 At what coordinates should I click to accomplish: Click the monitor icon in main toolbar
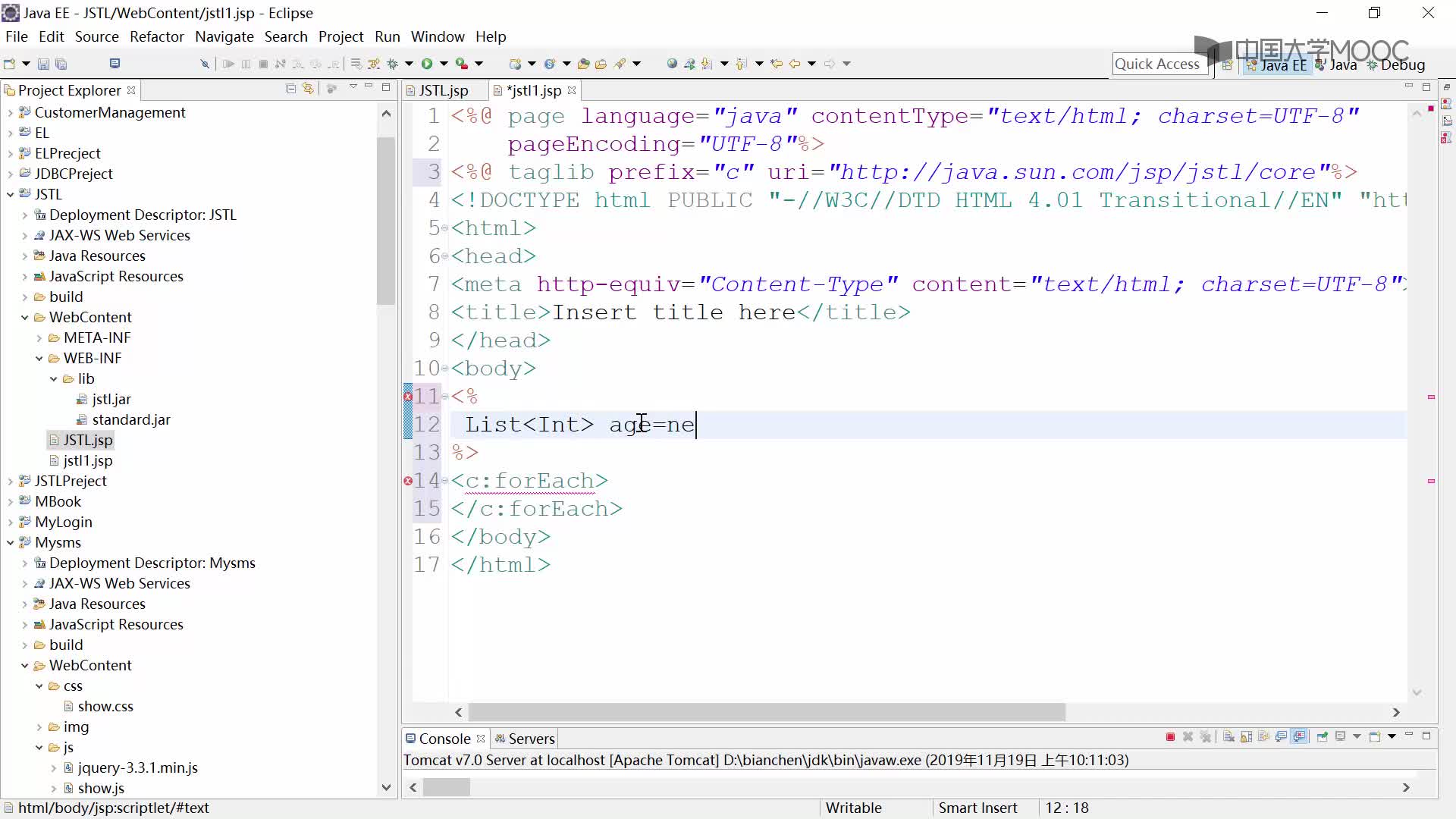point(115,64)
